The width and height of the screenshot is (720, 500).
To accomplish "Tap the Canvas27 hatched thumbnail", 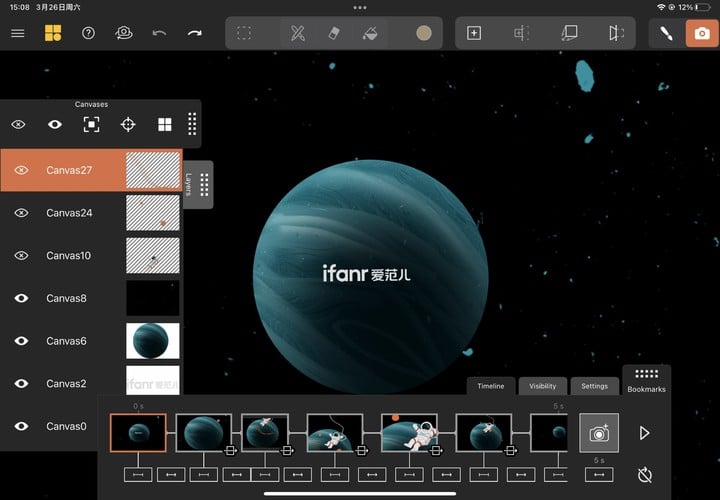I will pos(153,170).
